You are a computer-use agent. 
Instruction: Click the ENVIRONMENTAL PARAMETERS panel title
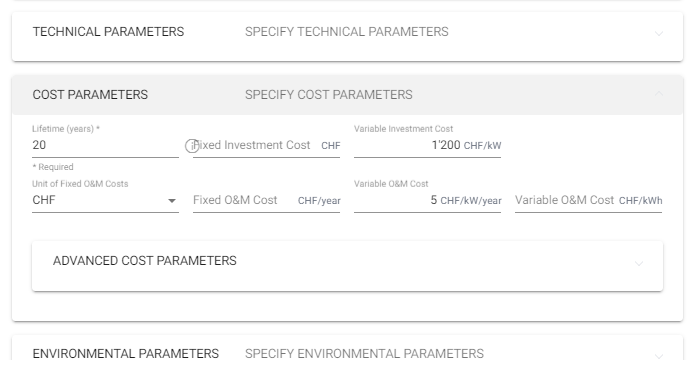(126, 354)
